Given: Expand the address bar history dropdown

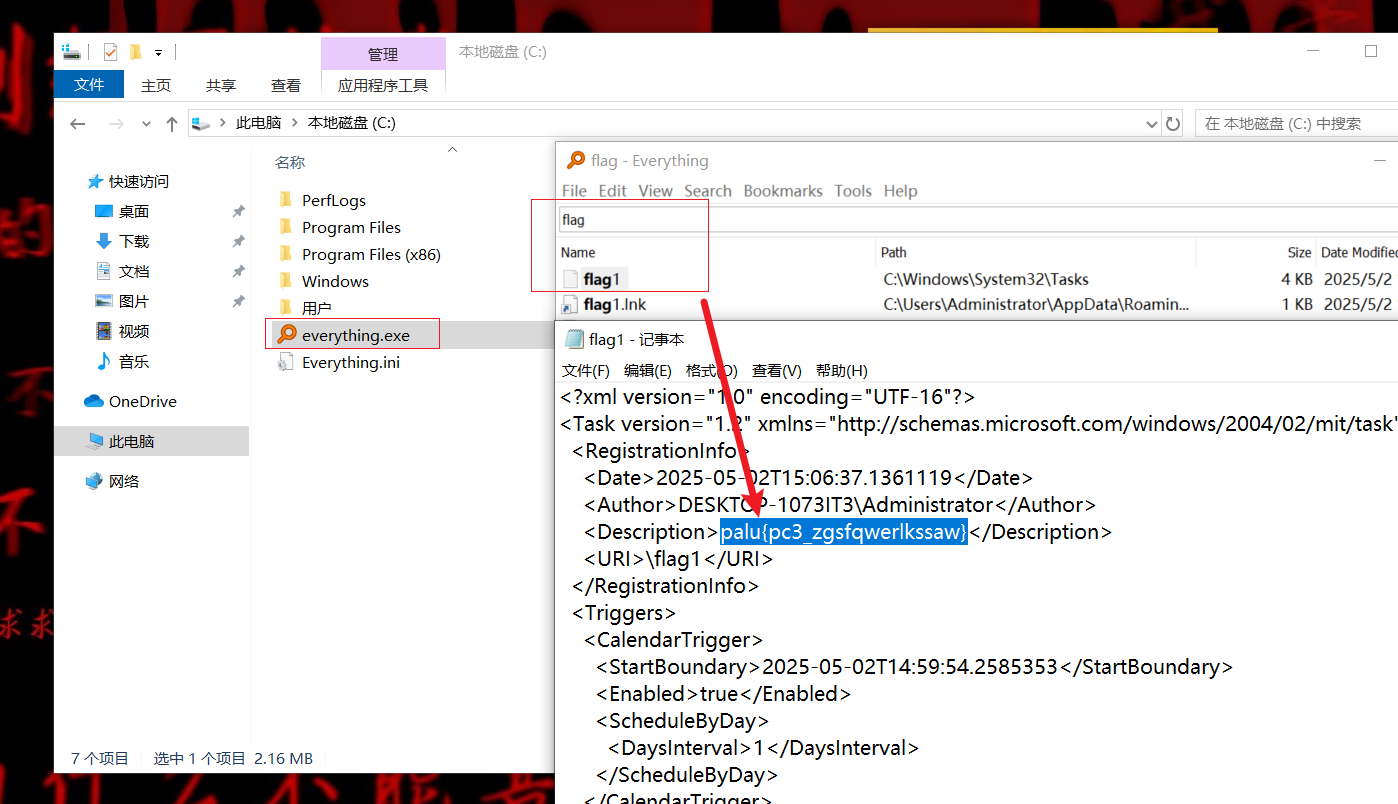Looking at the screenshot, I should (x=1151, y=123).
